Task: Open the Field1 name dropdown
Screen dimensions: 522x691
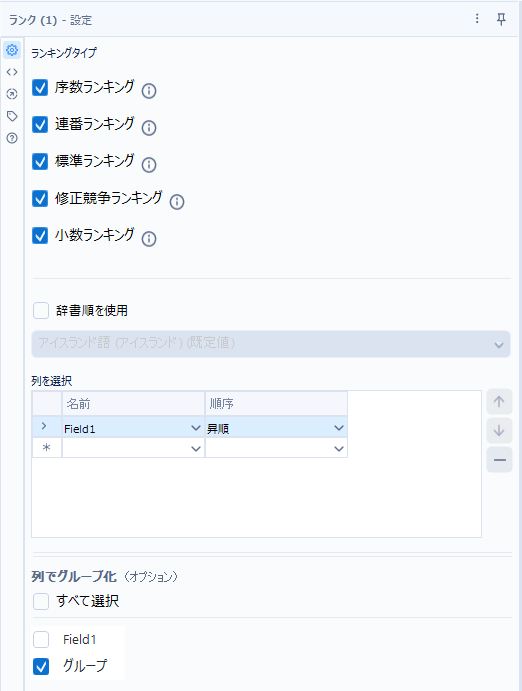Action: (196, 428)
